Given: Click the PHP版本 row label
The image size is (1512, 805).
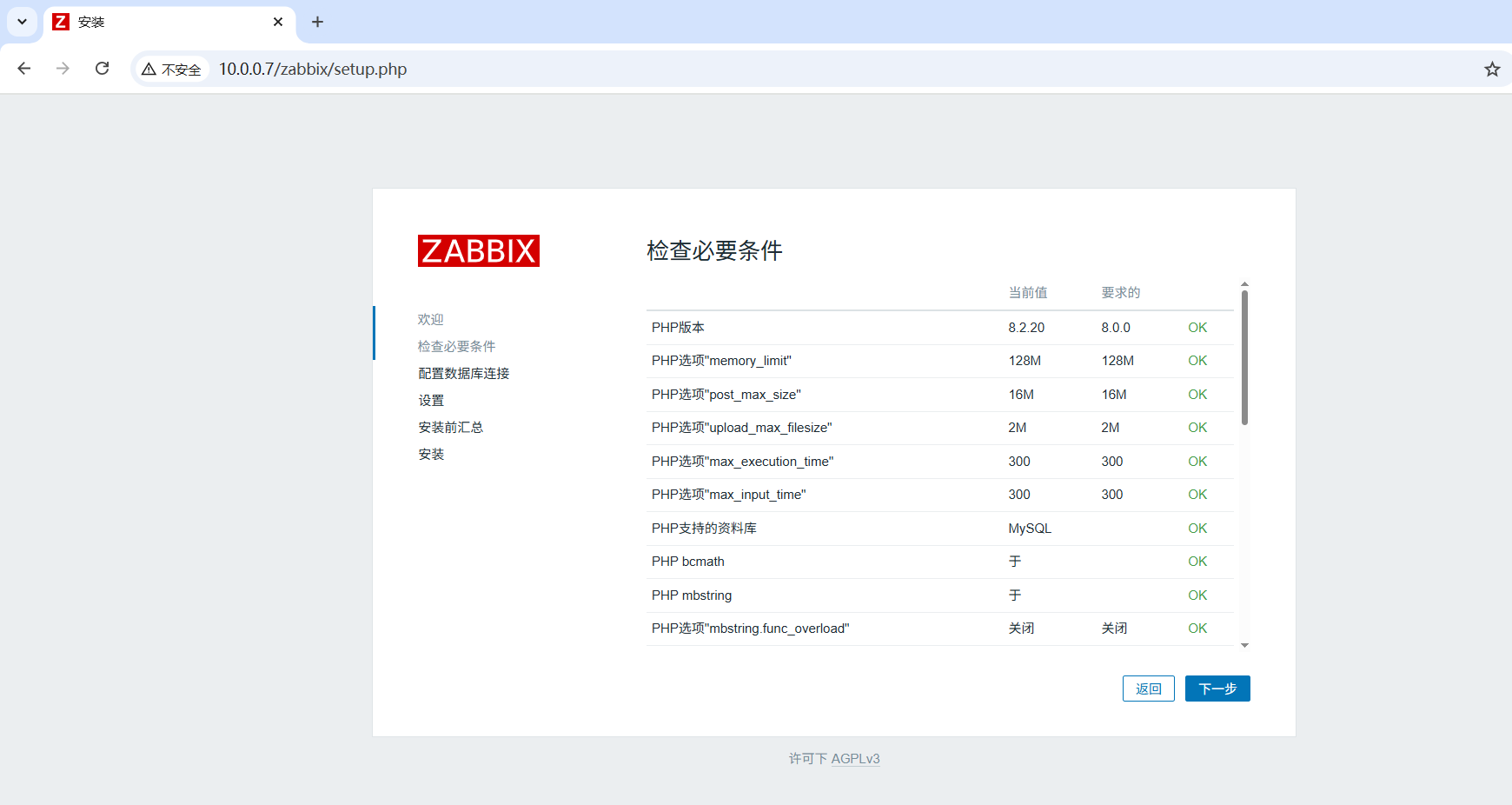Looking at the screenshot, I should pos(678,328).
